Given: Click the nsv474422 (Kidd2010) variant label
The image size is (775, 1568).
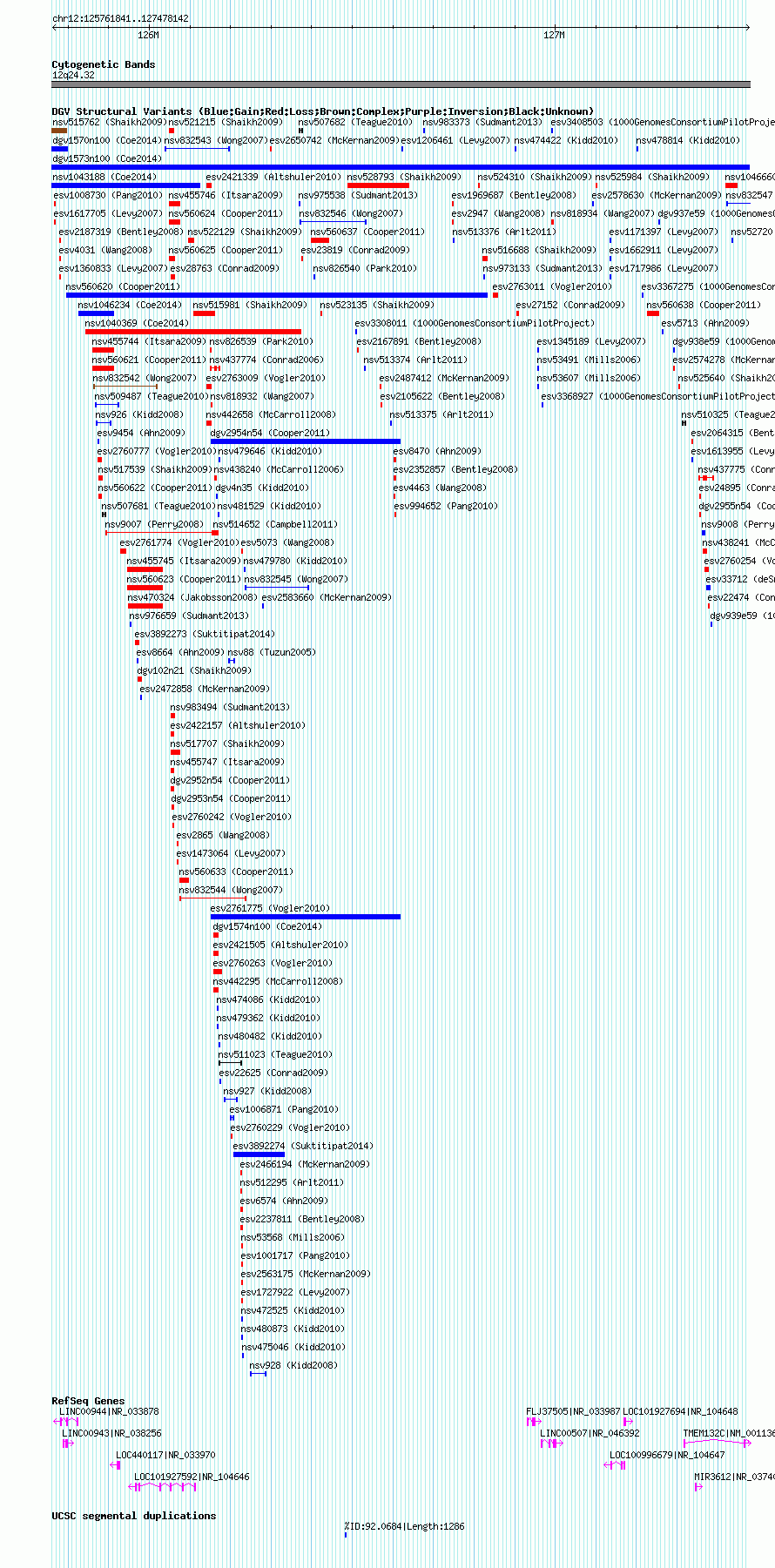Looking at the screenshot, I should coord(566,140).
